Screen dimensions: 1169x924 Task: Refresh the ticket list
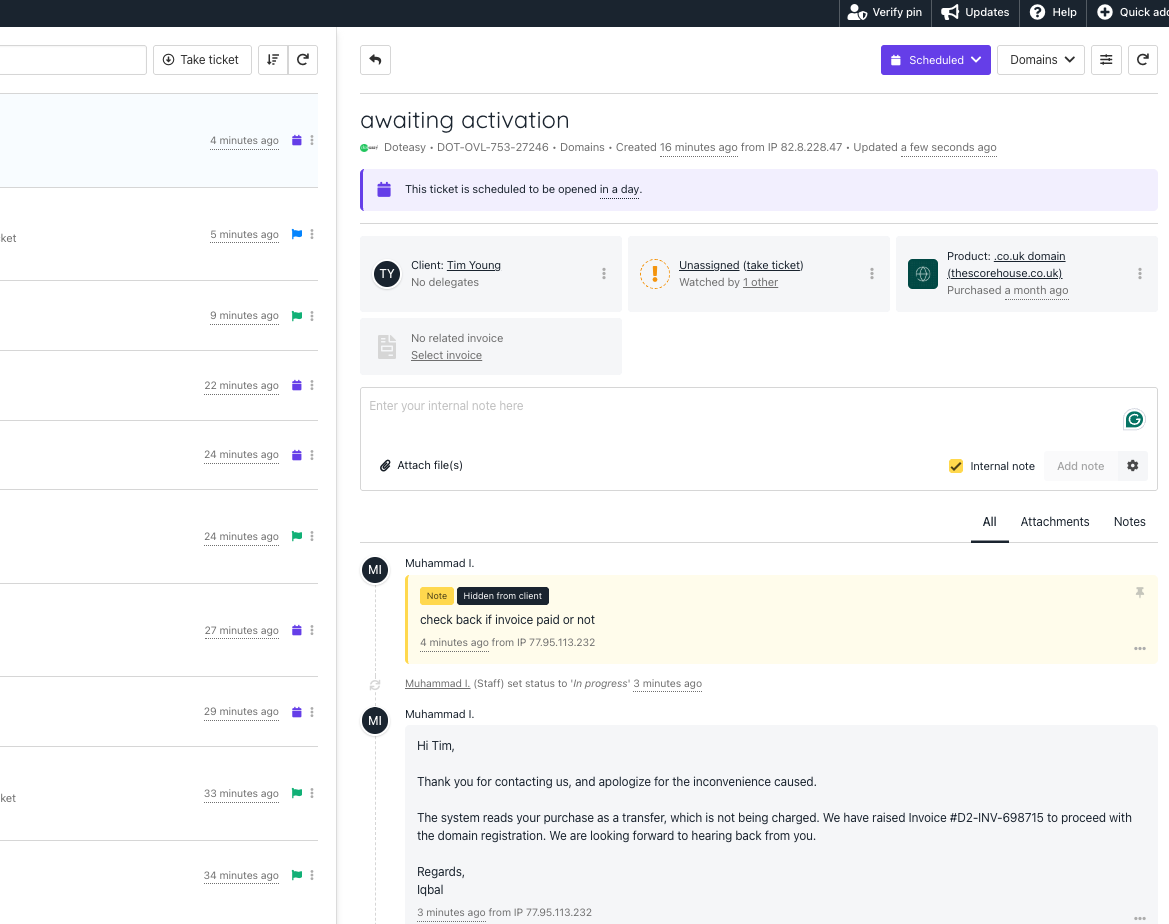pos(303,60)
